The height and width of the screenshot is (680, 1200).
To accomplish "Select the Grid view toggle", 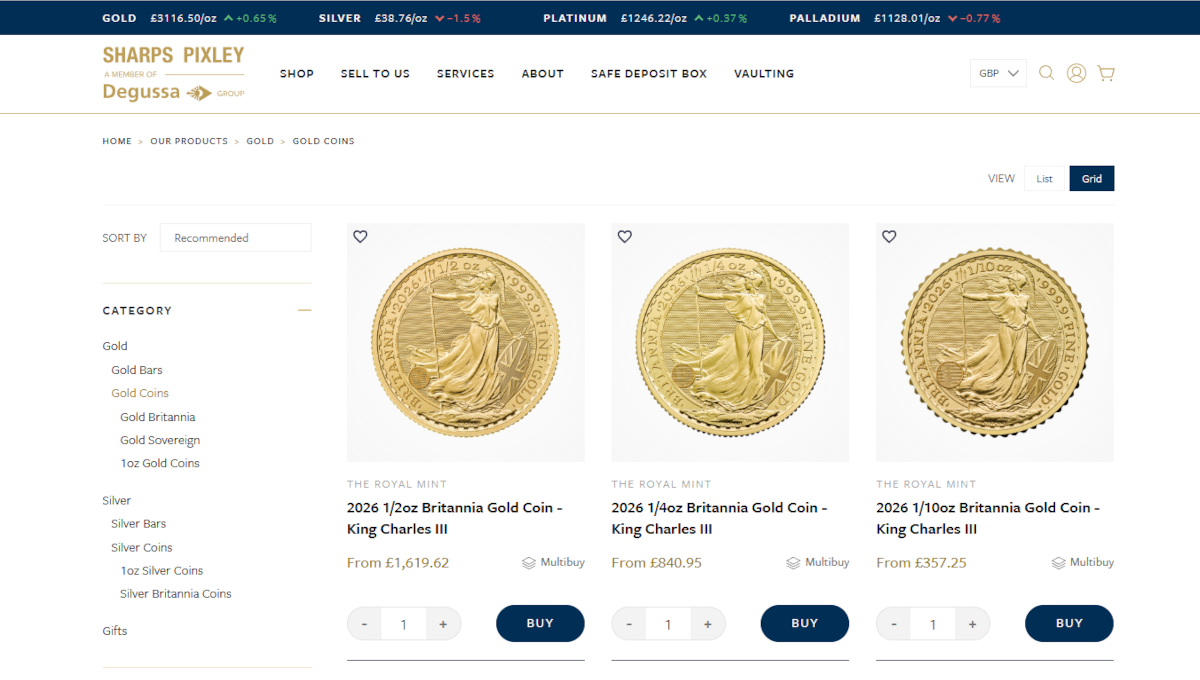I will point(1091,179).
